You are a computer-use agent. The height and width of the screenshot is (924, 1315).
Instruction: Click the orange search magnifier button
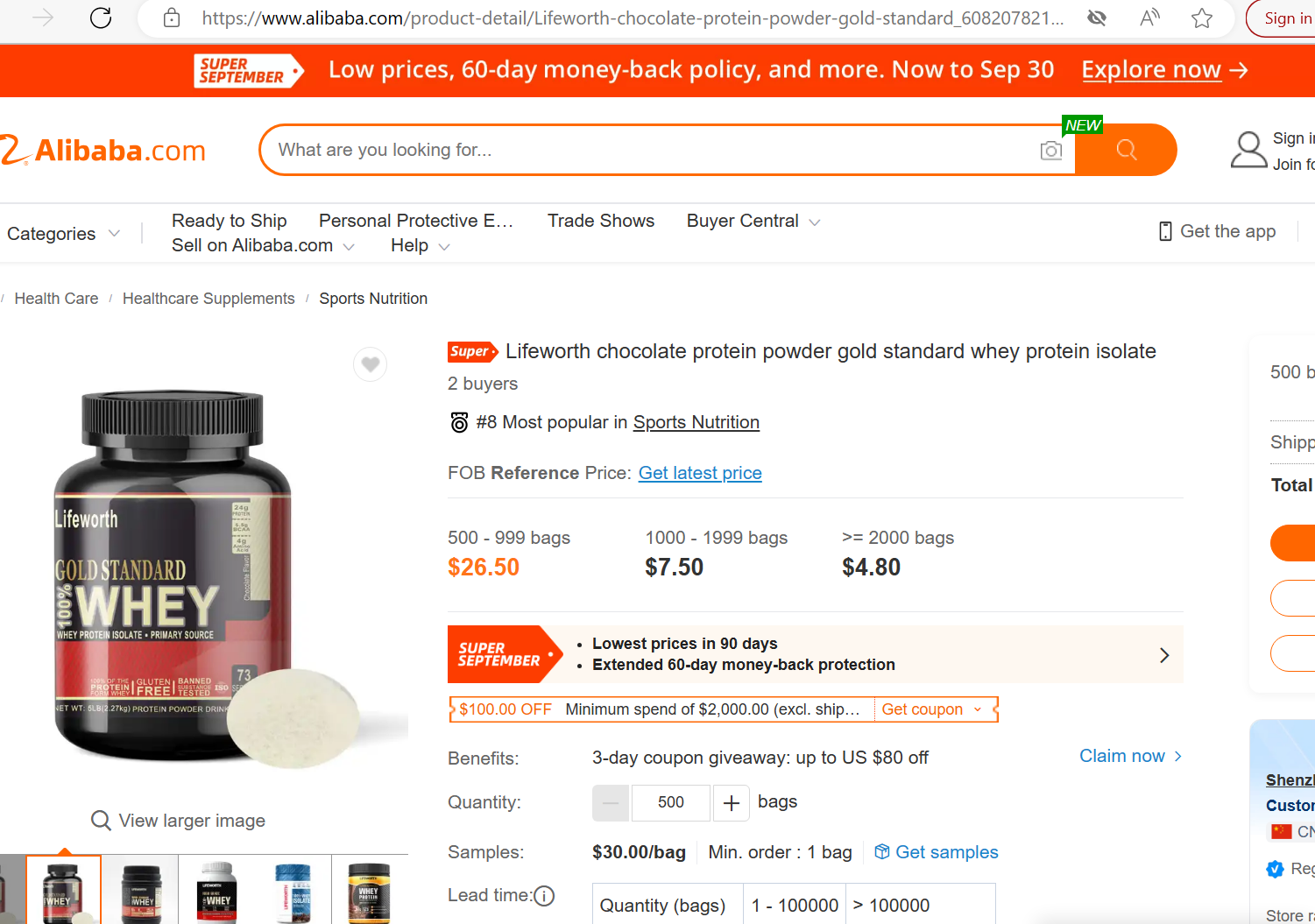pyautogui.click(x=1126, y=150)
